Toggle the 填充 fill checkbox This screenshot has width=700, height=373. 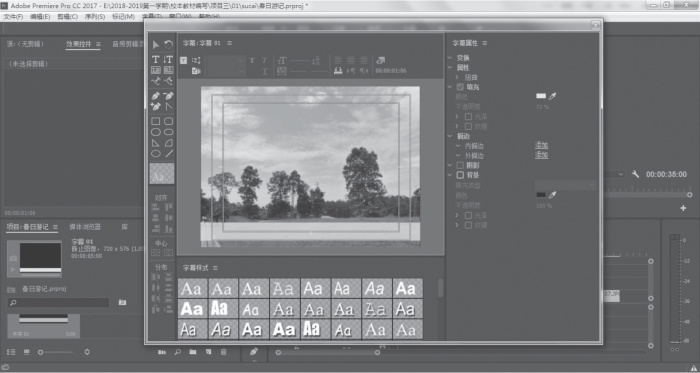coord(460,87)
